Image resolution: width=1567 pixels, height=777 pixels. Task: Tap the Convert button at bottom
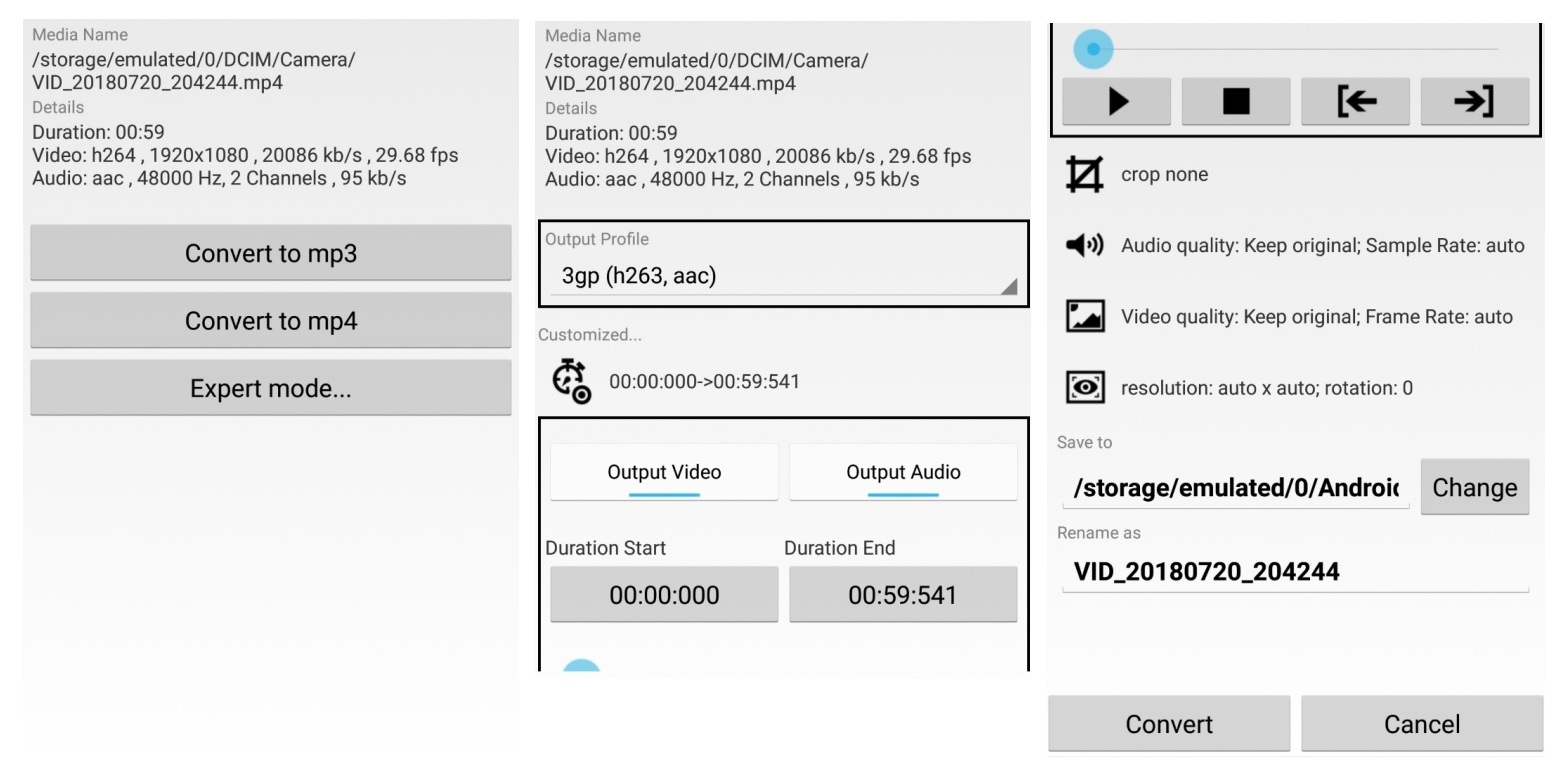(1169, 724)
